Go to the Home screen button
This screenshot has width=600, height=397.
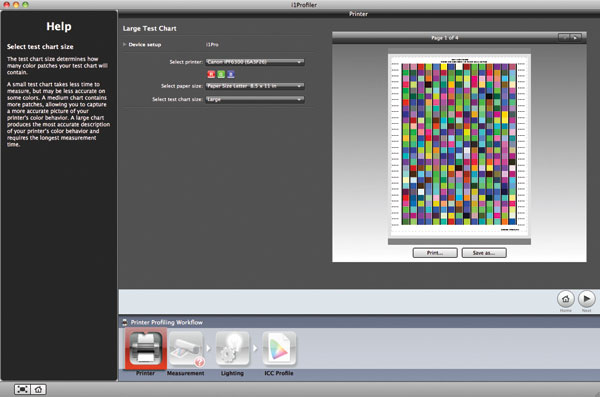coord(566,299)
